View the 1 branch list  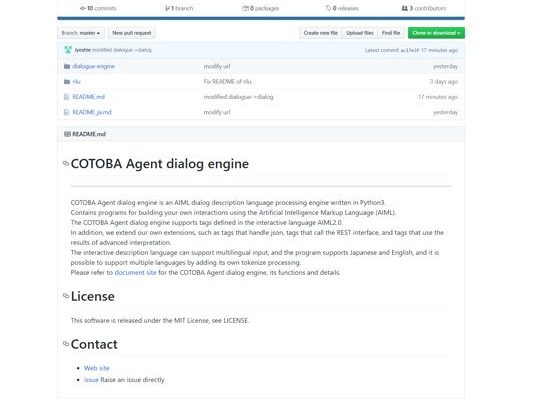coord(179,8)
